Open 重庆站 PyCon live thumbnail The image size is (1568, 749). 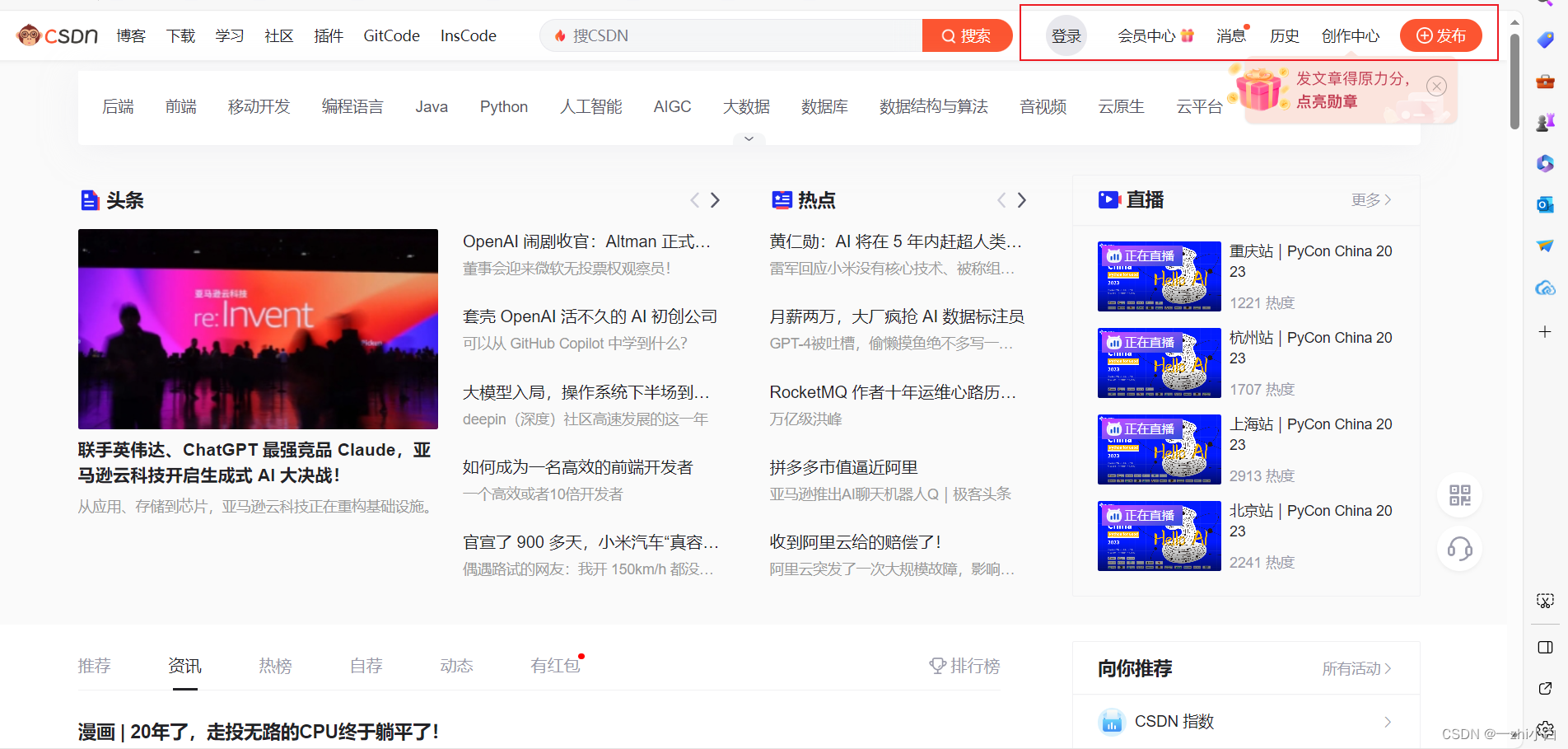tap(1159, 276)
